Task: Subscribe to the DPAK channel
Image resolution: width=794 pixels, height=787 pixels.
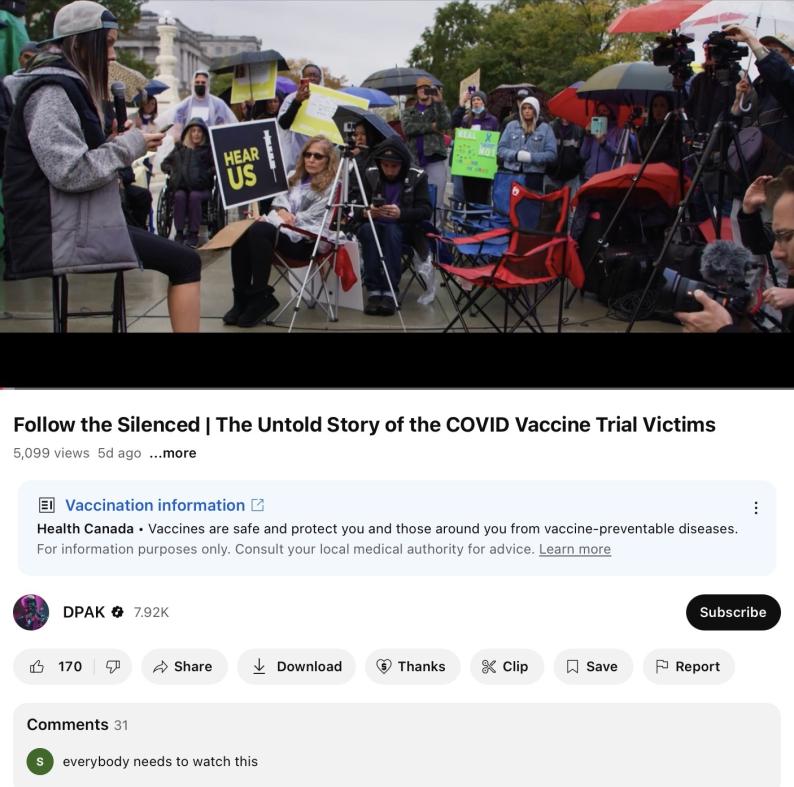Action: 733,612
